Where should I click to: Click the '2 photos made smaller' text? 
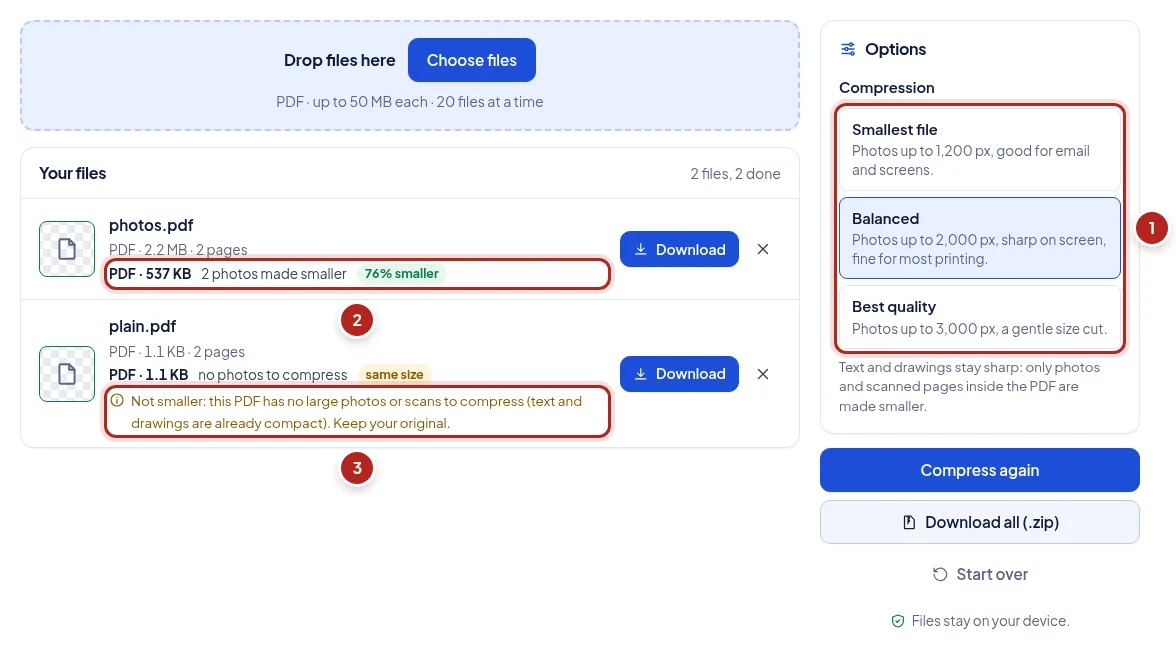point(274,274)
